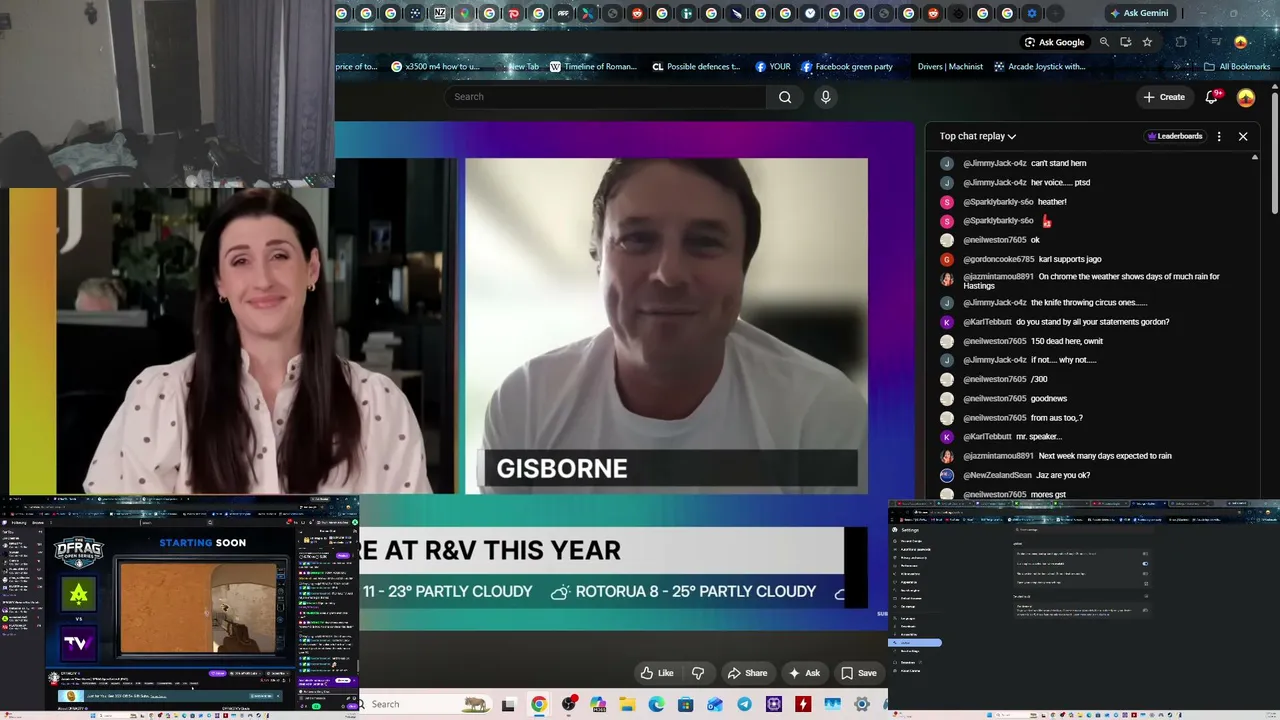Click @gordoncooke6785 username in chat

[999, 259]
